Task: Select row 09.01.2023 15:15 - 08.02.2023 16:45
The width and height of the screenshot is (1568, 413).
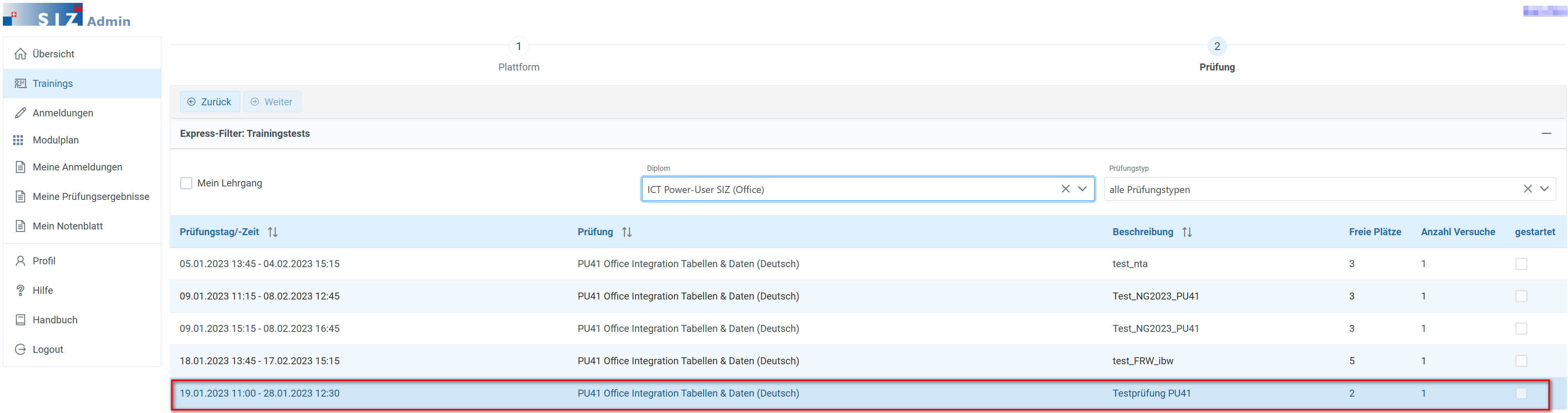Action: [868, 328]
